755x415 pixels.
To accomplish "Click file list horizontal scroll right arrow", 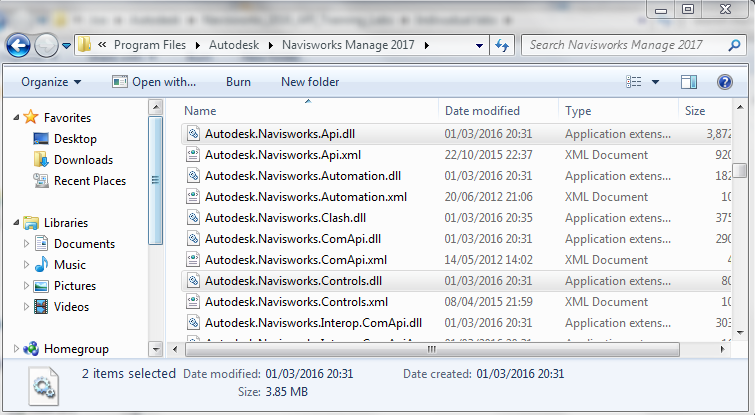I will click(723, 350).
